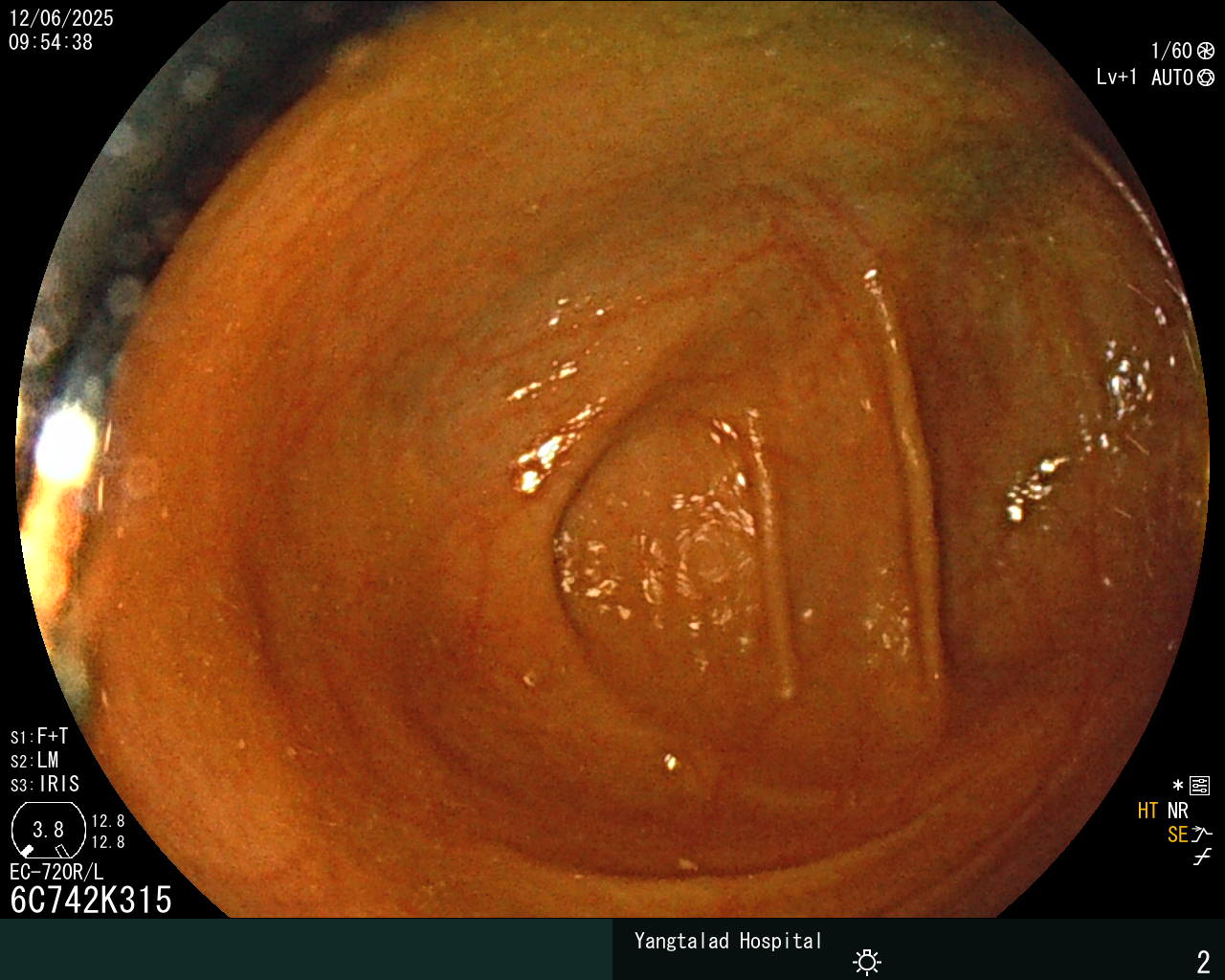This screenshot has height=980, width=1225.
Task: Click the upper 12.8 diameter value
Action: (x=108, y=821)
